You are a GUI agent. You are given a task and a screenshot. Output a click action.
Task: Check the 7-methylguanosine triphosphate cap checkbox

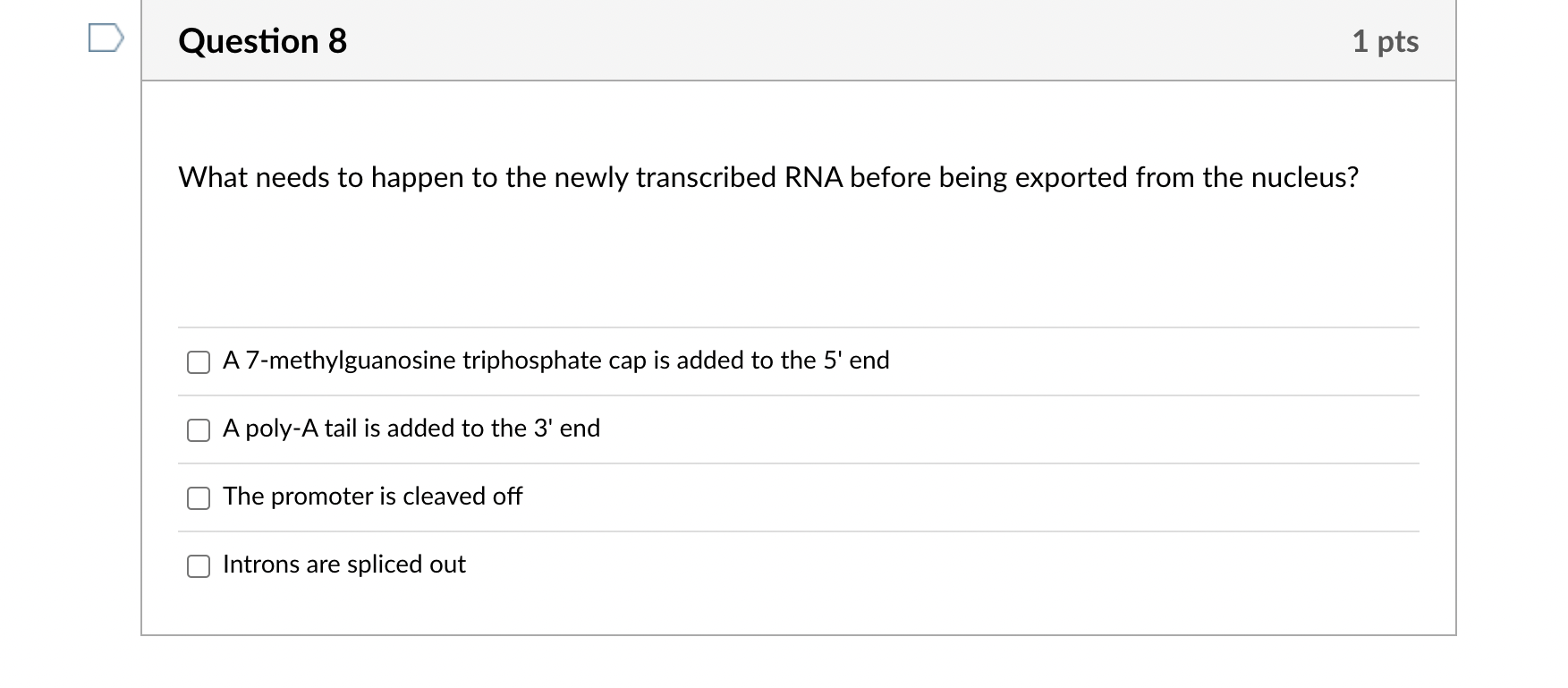coord(199,361)
